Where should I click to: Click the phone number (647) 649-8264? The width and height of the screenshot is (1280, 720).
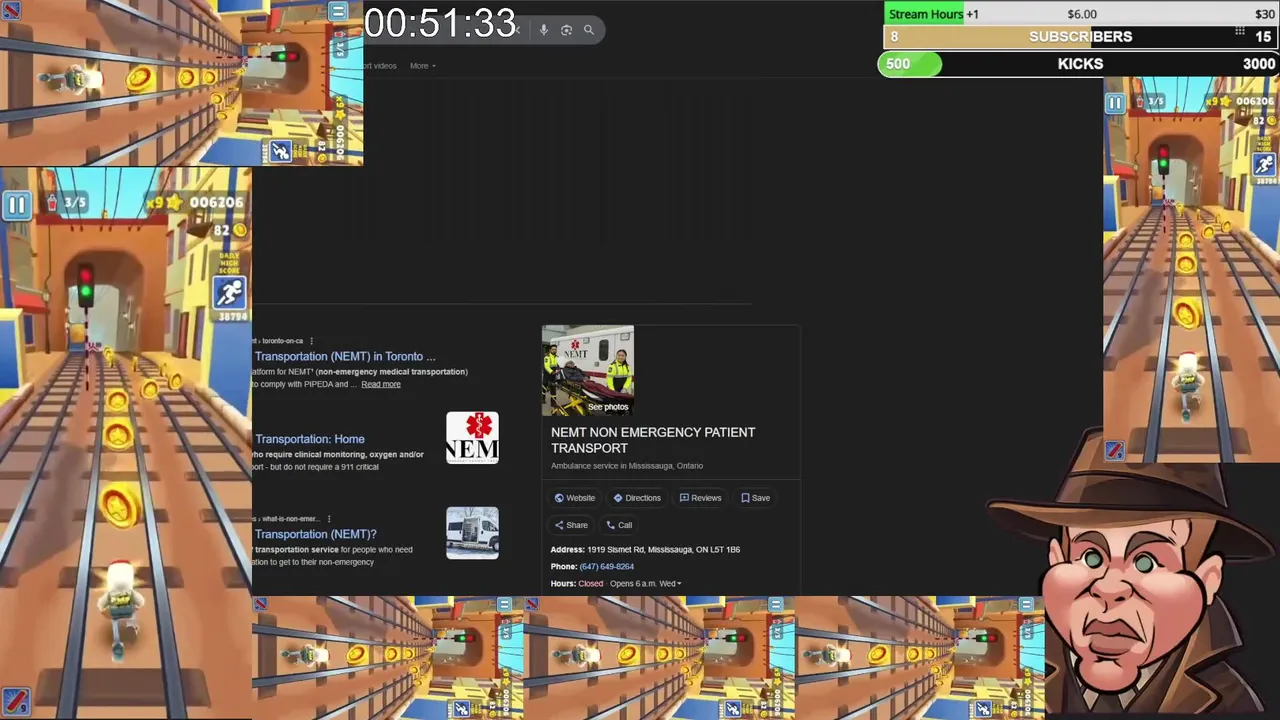[607, 567]
